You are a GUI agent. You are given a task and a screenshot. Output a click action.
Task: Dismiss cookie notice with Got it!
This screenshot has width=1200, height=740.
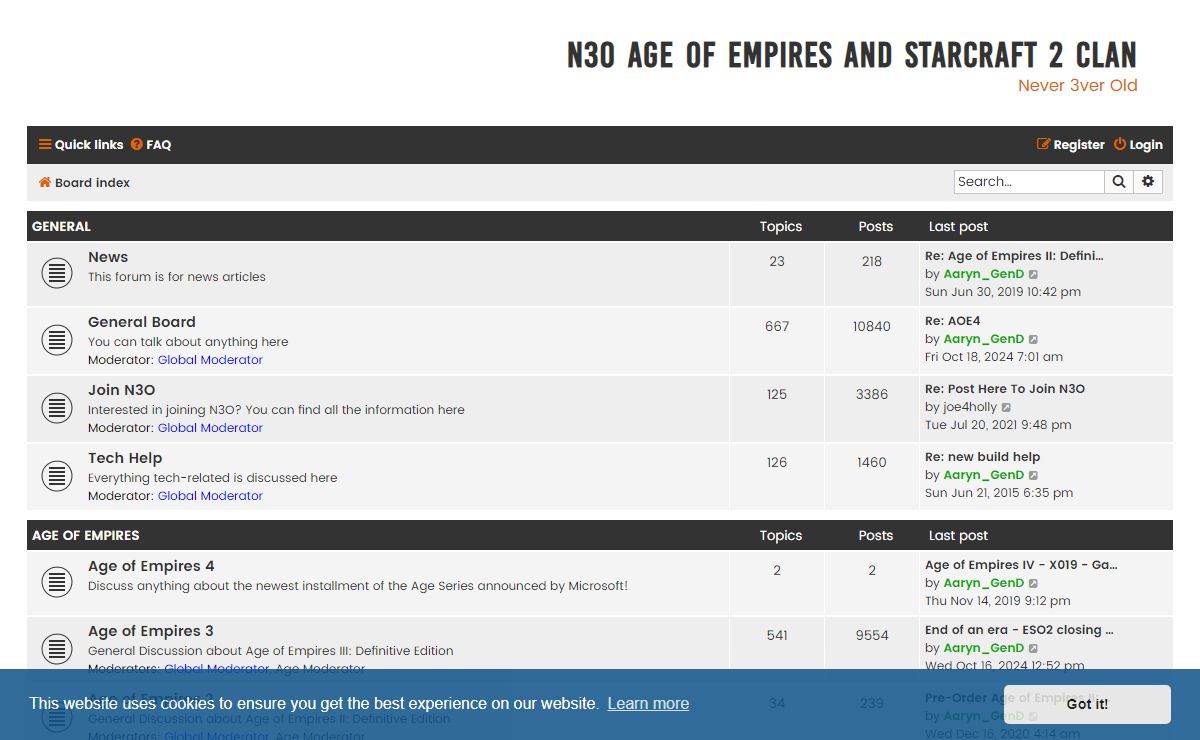click(1087, 704)
